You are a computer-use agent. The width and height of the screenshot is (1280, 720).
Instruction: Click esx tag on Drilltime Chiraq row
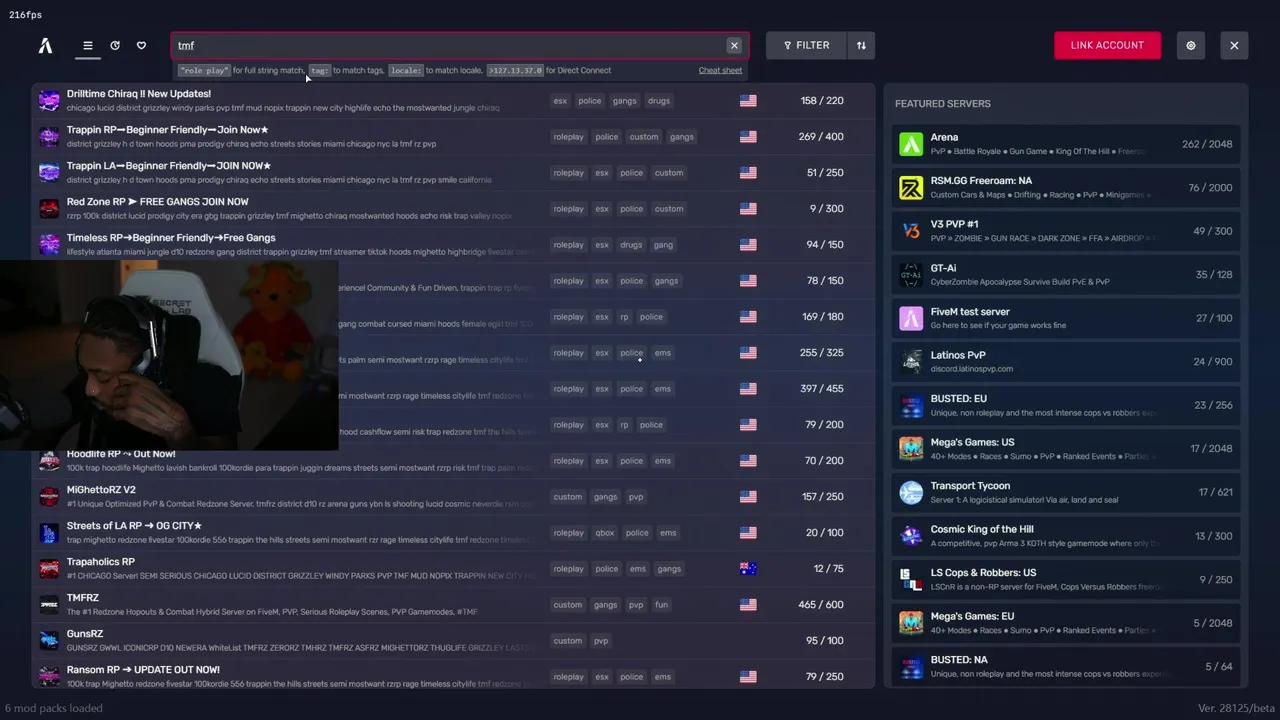560,100
